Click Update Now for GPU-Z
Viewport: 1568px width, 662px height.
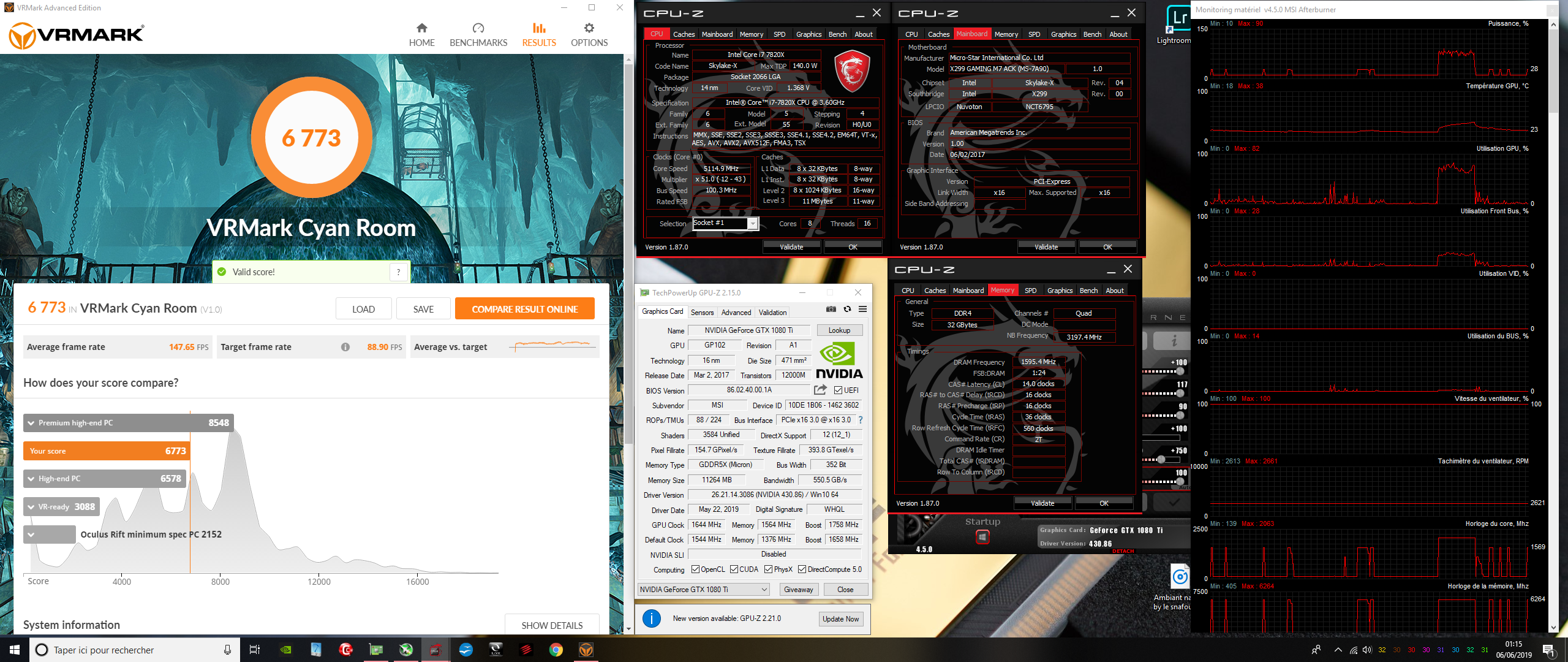pos(840,619)
